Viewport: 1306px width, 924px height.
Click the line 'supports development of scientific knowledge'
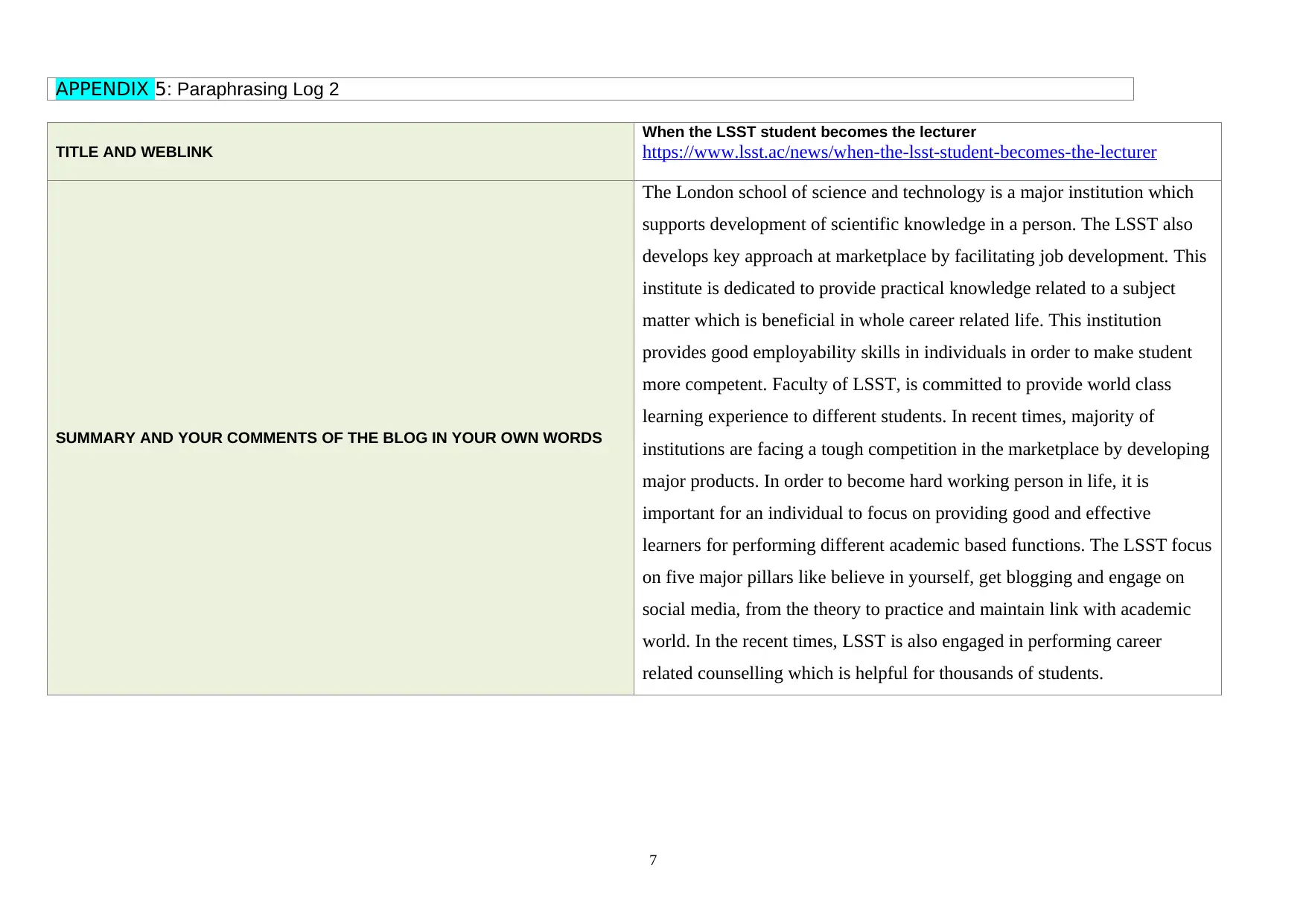(917, 225)
